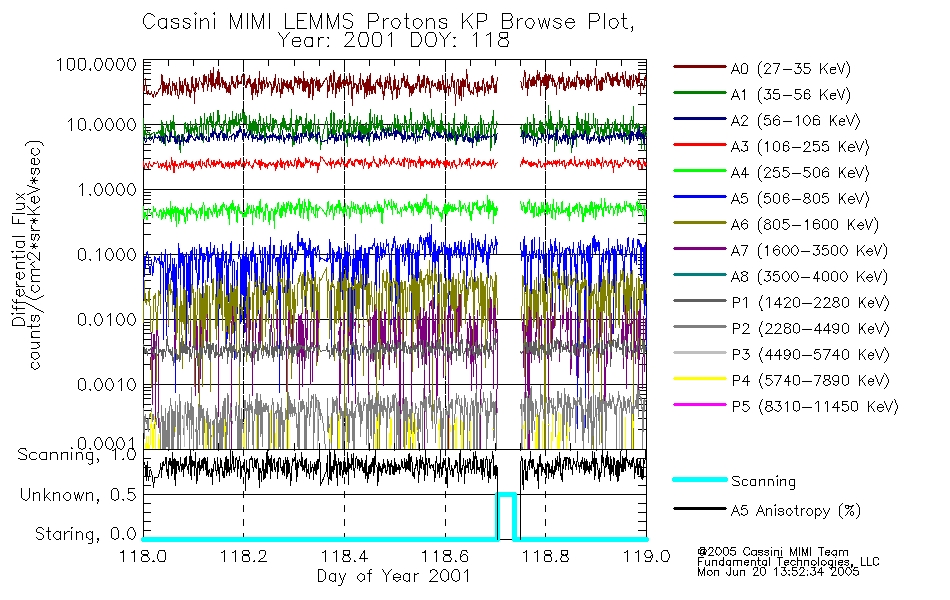950x600 pixels.
Task: Click the A8 (3500-4000 KeV) legend label
Action: 809,277
